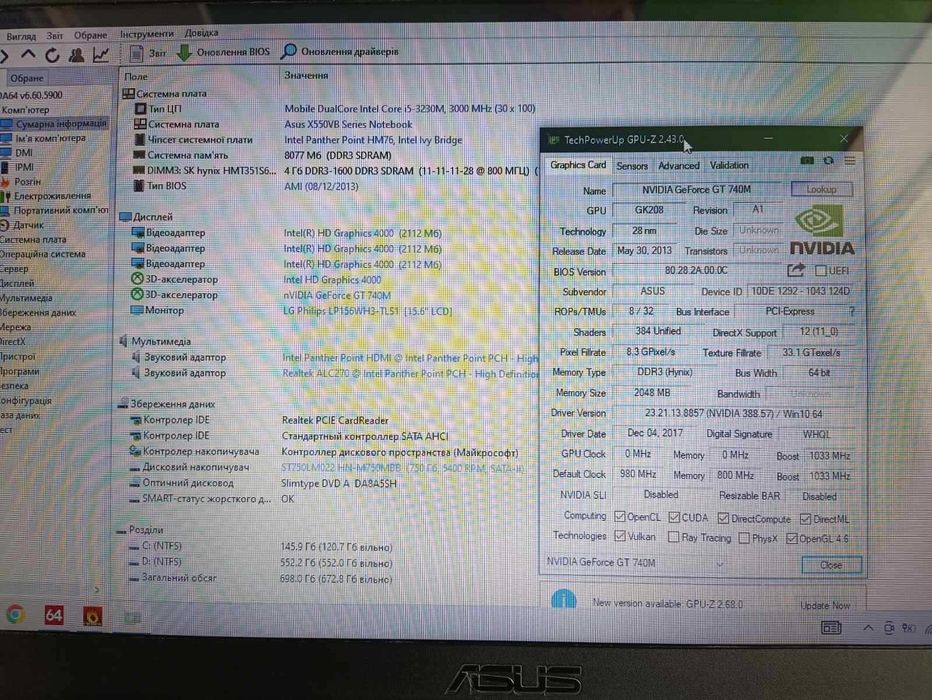Click the Обране tab in the left panel
Viewport: 932px width, 700px height.
[x=27, y=78]
